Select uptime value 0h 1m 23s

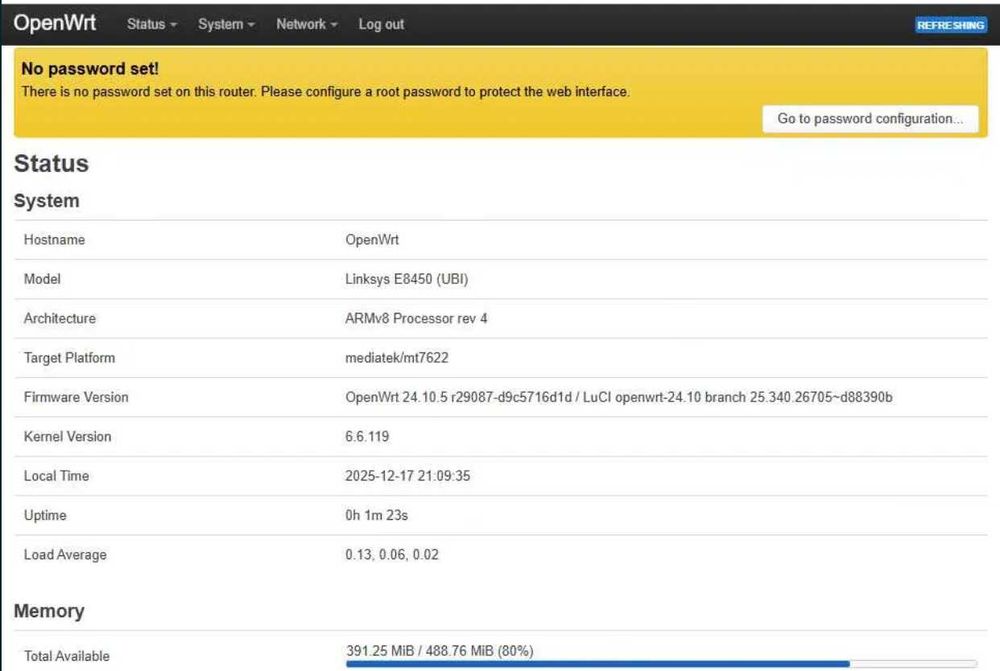pyautogui.click(x=376, y=515)
